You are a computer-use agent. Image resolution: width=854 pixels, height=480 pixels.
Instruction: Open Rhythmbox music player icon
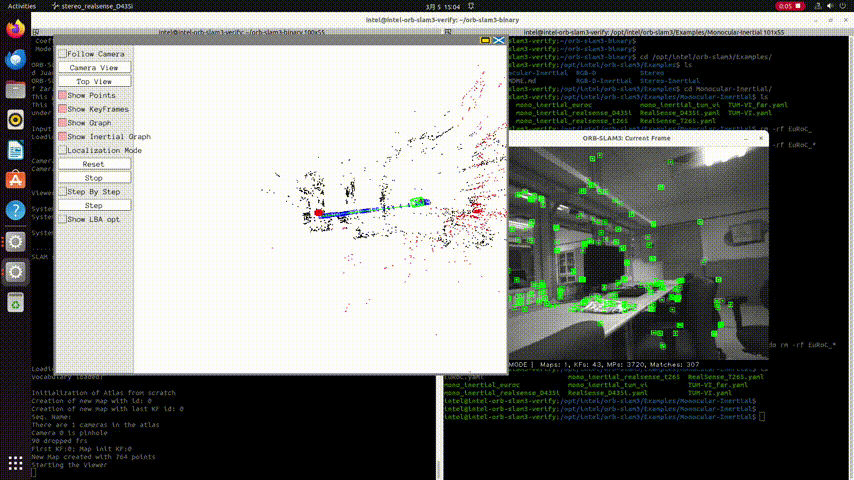tap(15, 120)
